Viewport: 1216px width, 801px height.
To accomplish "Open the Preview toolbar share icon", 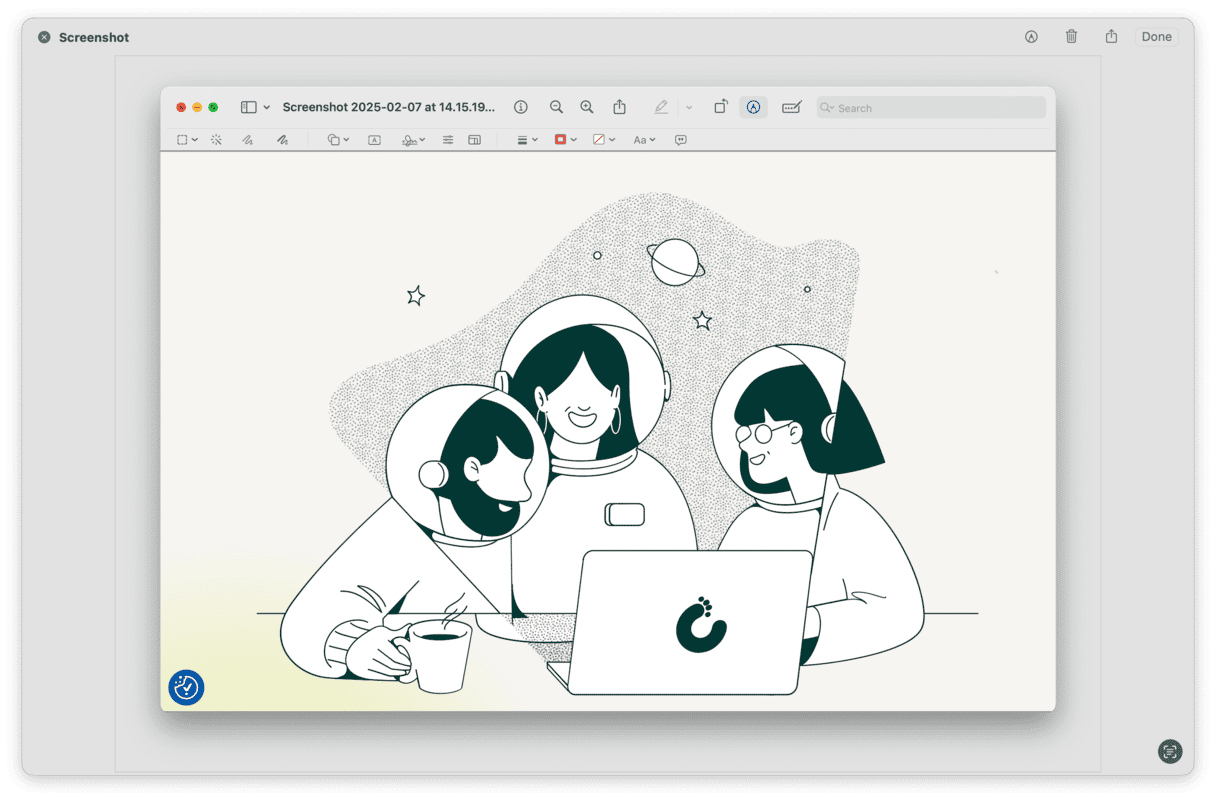I will [x=620, y=107].
